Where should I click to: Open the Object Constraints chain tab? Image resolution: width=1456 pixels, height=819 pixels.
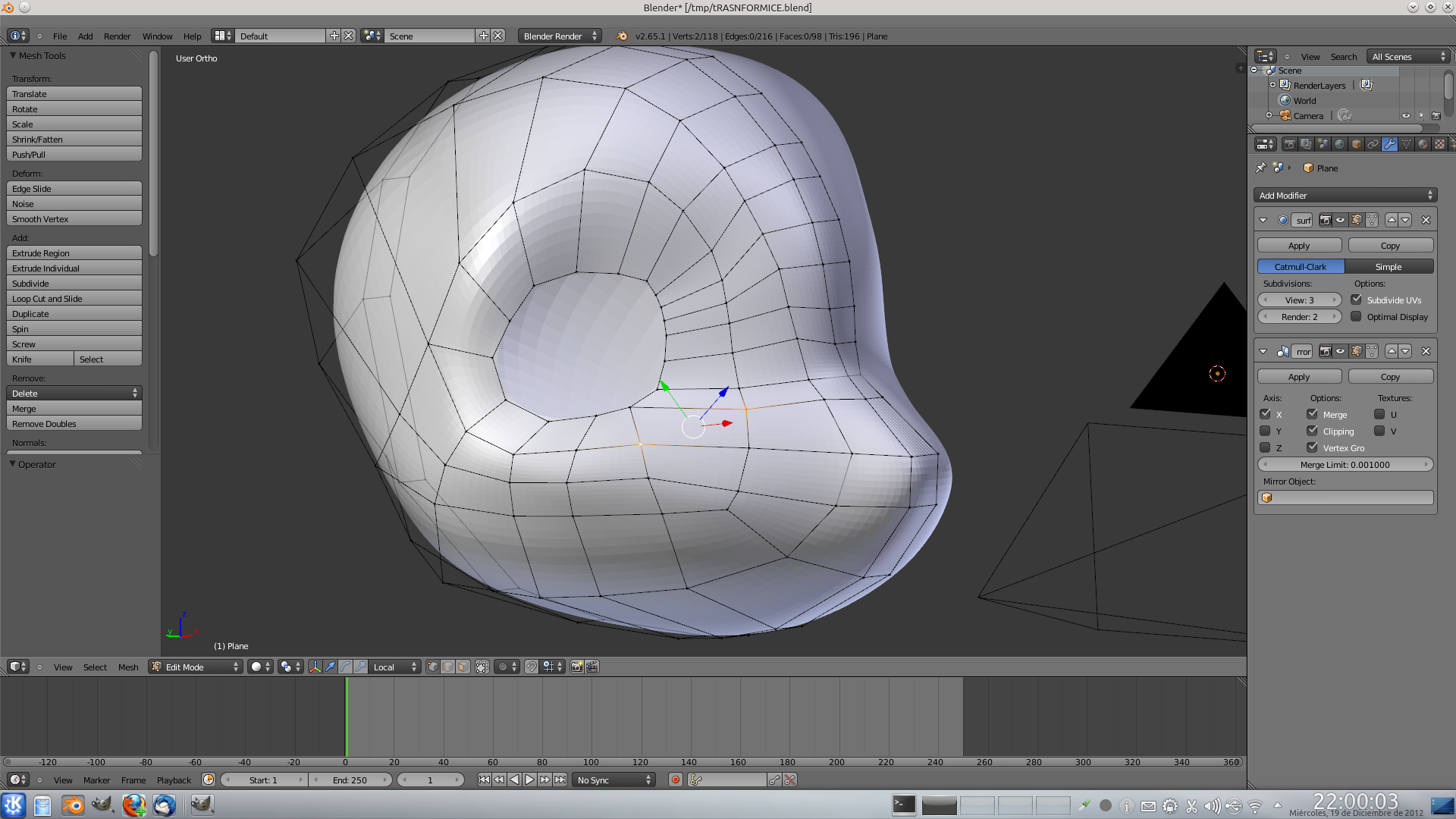click(1373, 144)
